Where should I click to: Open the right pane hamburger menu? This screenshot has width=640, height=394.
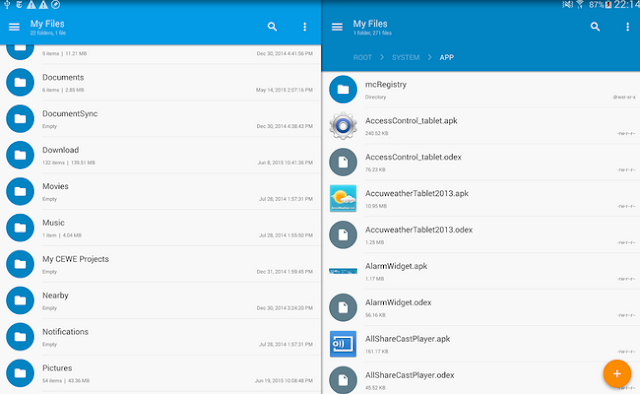click(337, 27)
